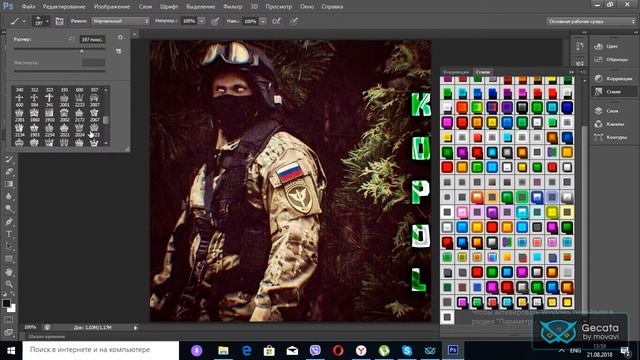Expand the flow slider arrow

point(263,21)
